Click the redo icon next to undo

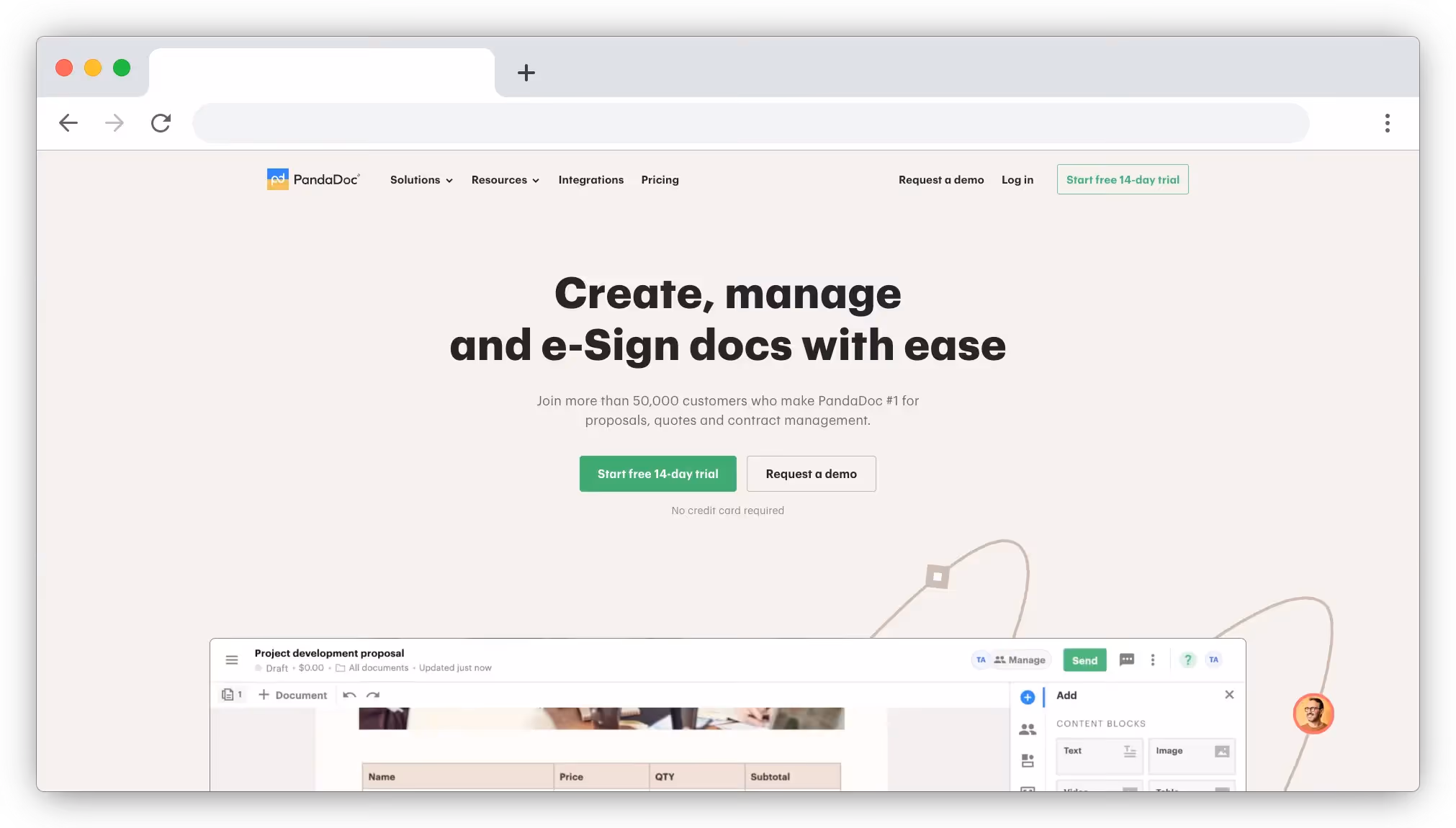[373, 695]
